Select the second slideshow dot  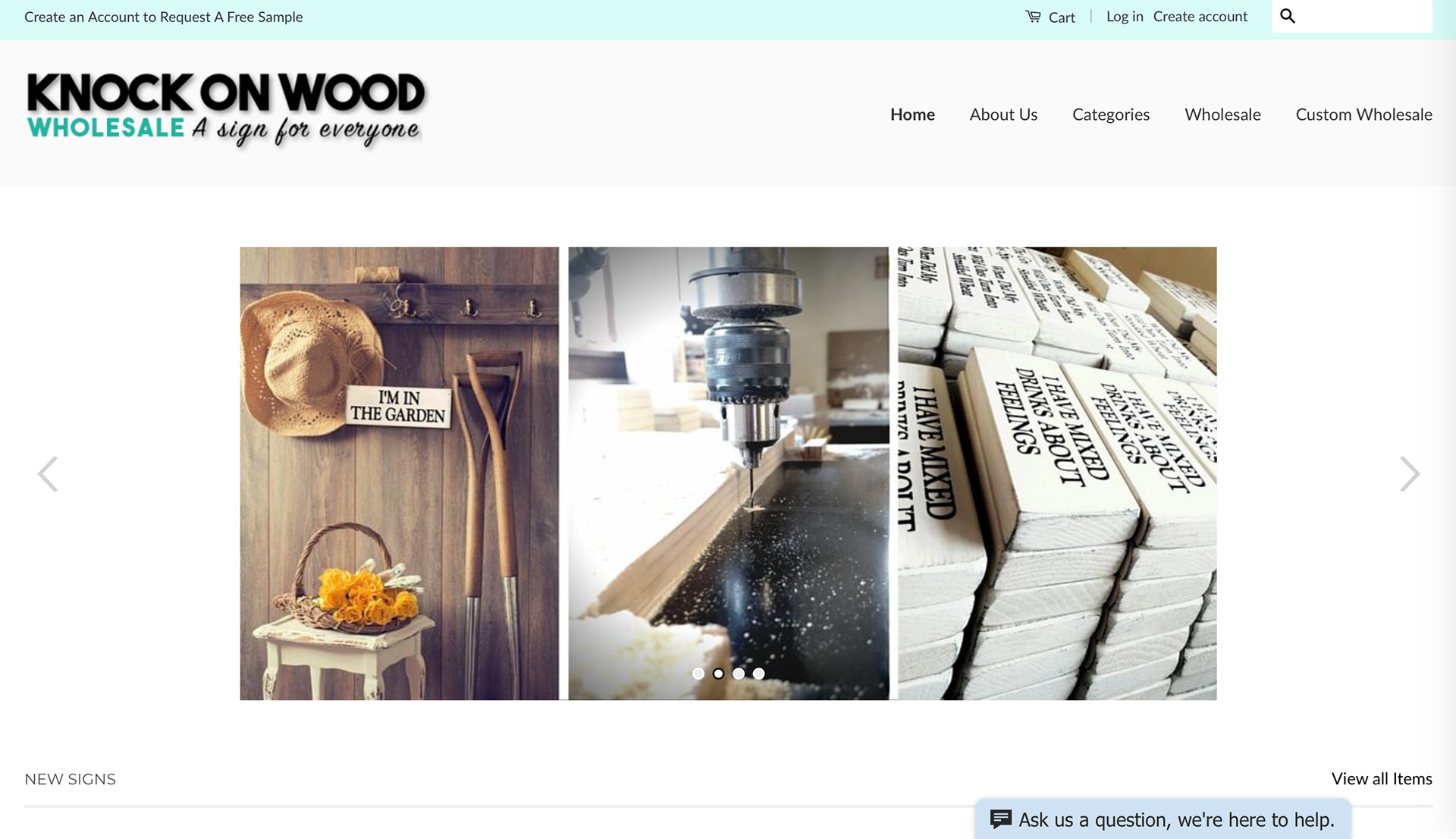click(718, 674)
